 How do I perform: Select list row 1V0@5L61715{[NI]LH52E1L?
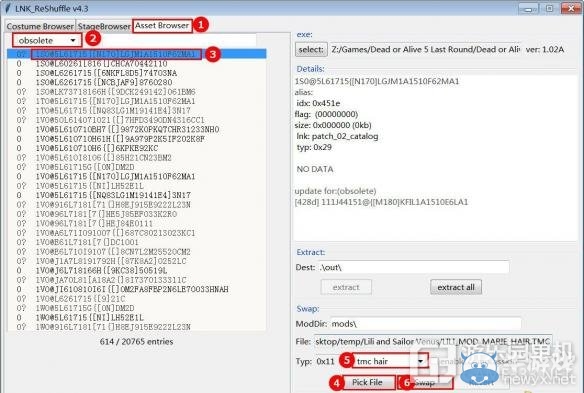click(x=137, y=186)
